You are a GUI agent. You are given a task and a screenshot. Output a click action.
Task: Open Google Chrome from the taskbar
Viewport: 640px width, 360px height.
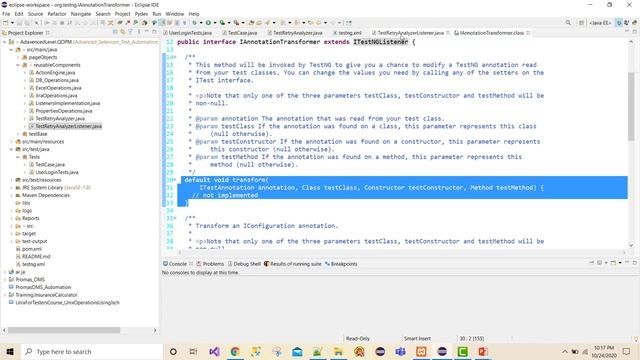click(x=235, y=351)
